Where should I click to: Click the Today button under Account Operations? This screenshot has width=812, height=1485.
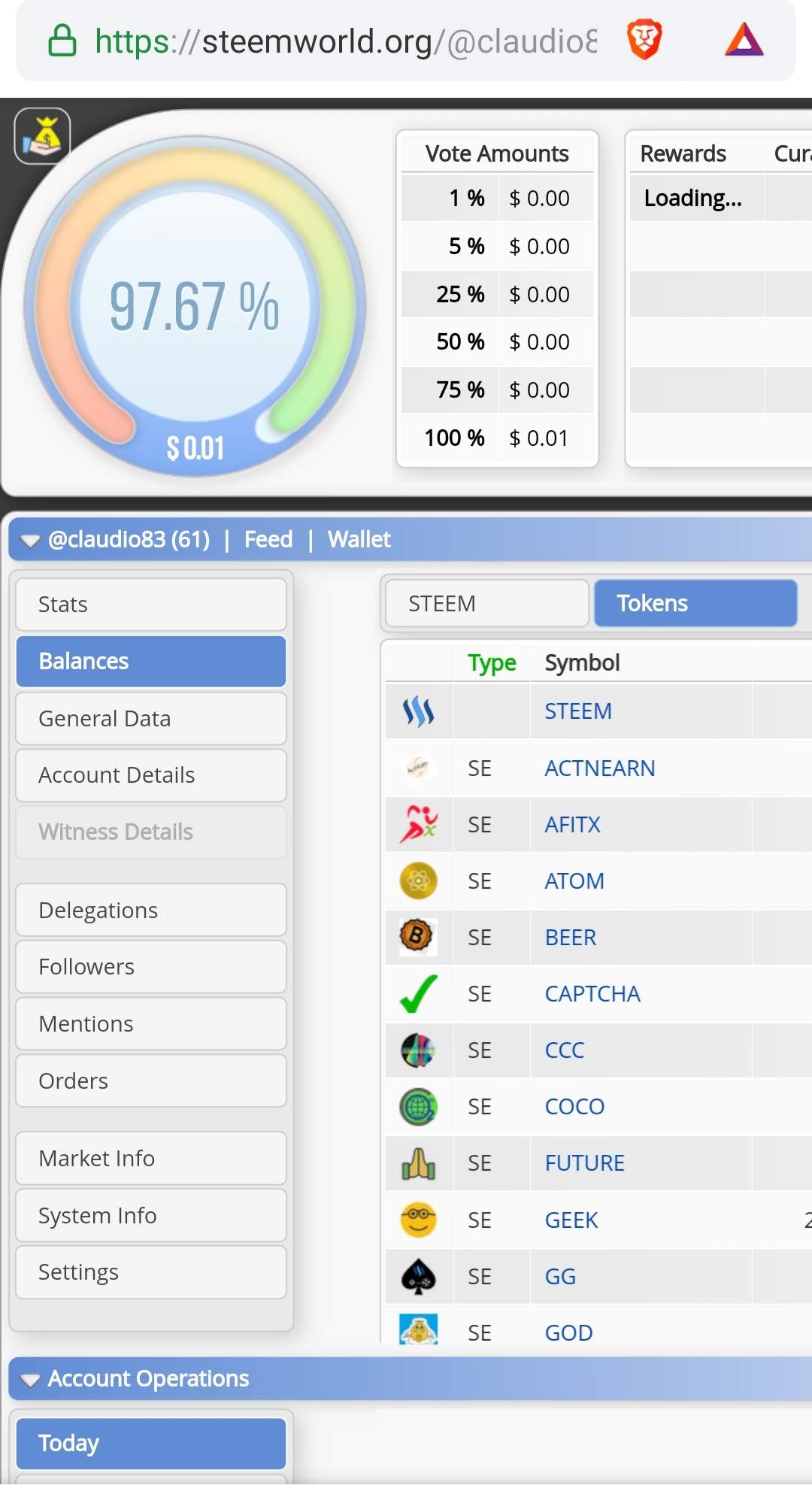[150, 1444]
